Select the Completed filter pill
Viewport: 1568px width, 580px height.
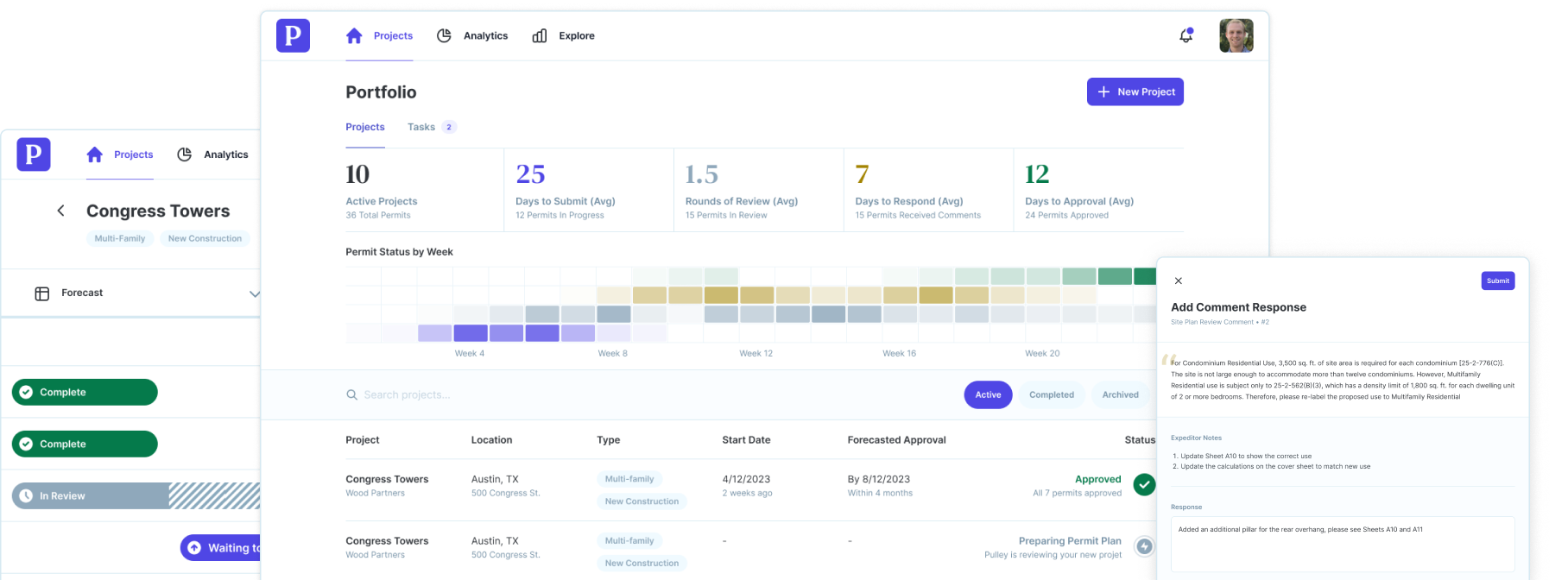1051,394
